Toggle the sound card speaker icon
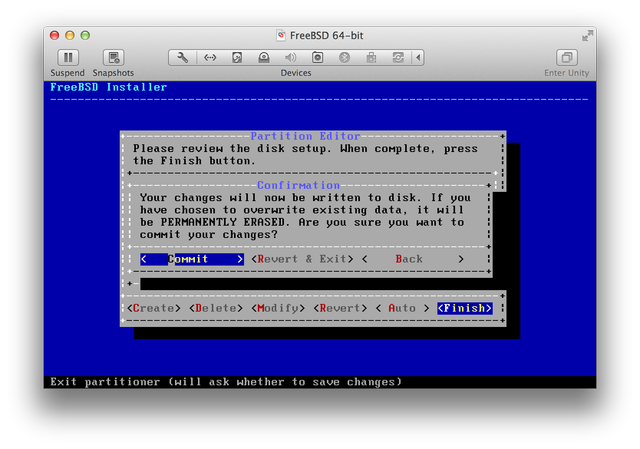 [291, 58]
